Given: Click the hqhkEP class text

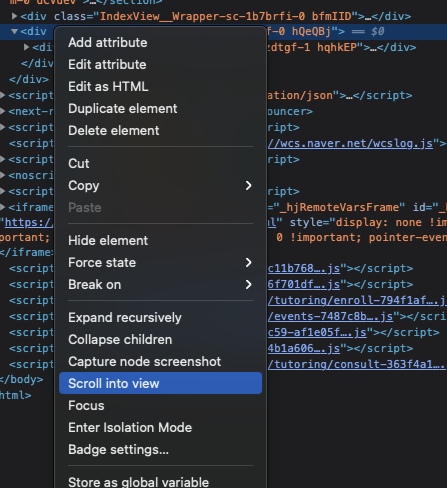Looking at the screenshot, I should click(337, 48).
